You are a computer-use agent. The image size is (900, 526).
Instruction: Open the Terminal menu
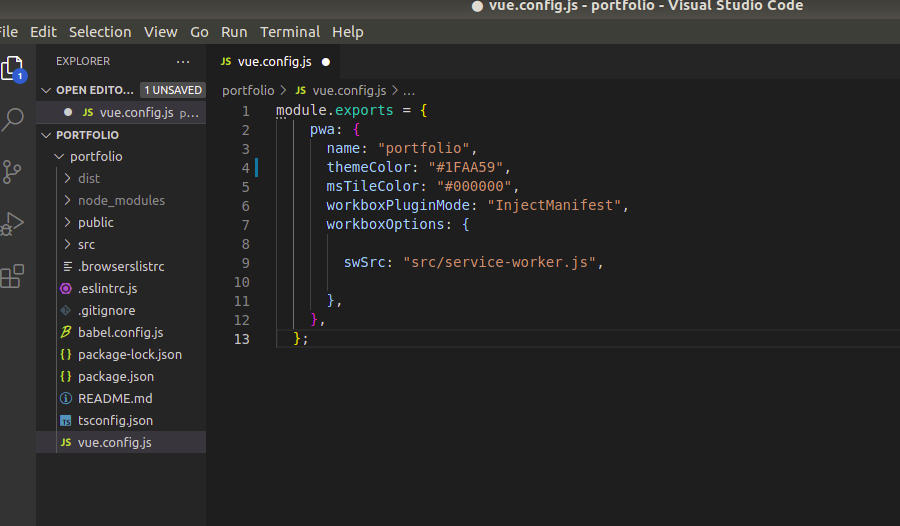coord(290,32)
